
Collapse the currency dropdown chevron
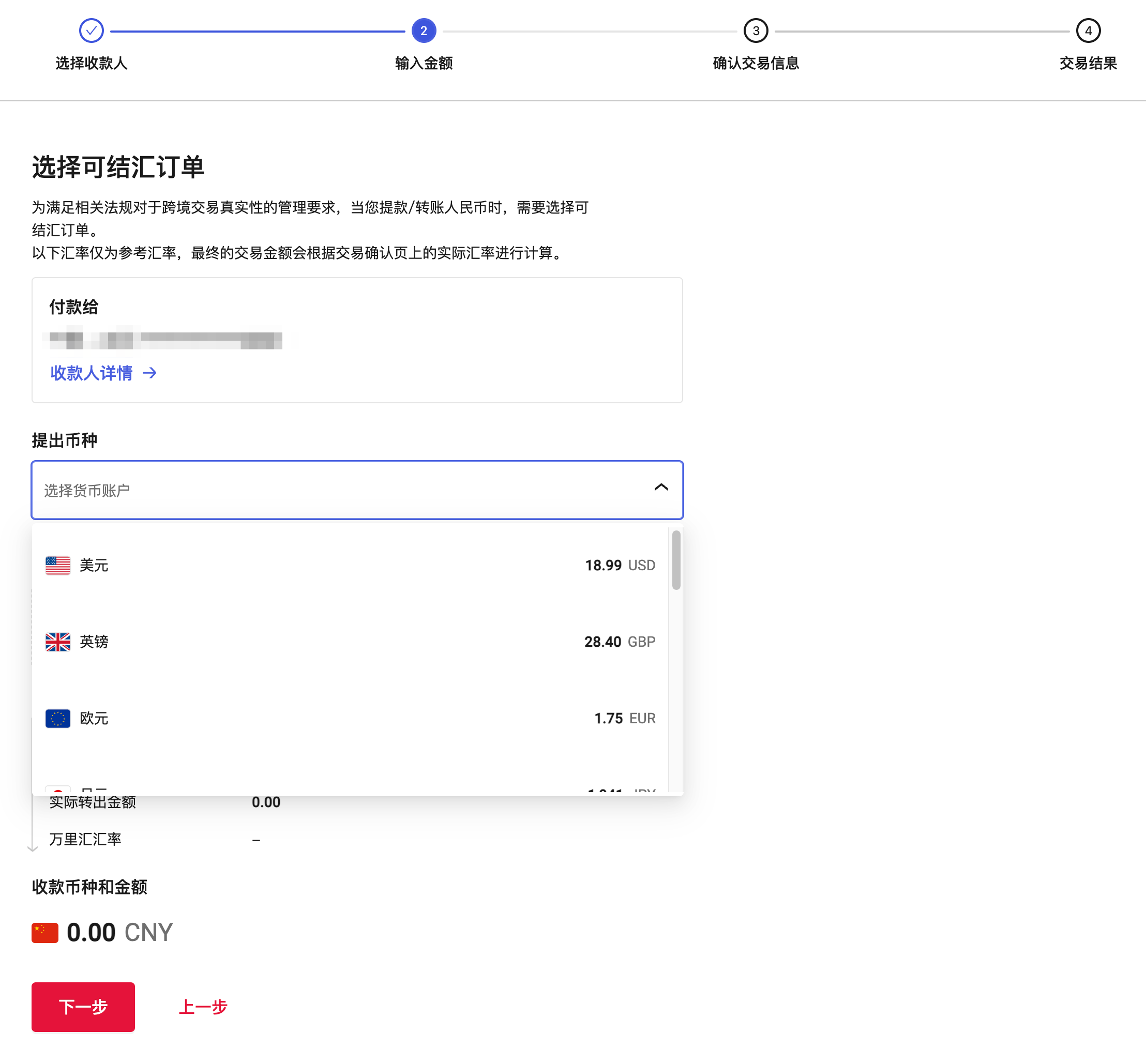coord(661,488)
